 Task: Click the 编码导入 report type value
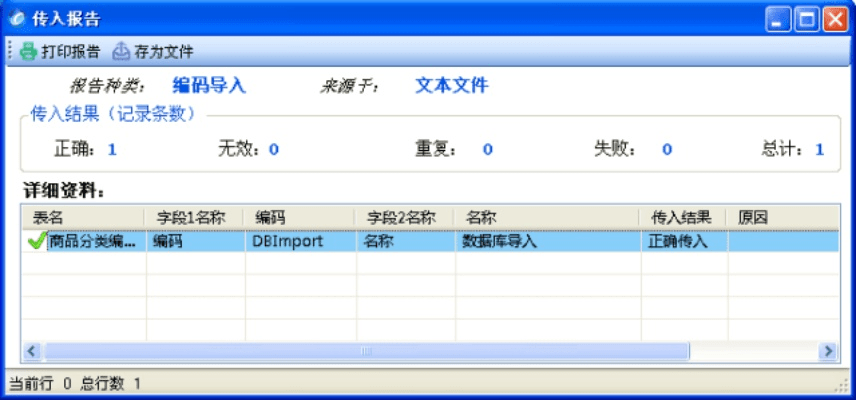coord(209,85)
